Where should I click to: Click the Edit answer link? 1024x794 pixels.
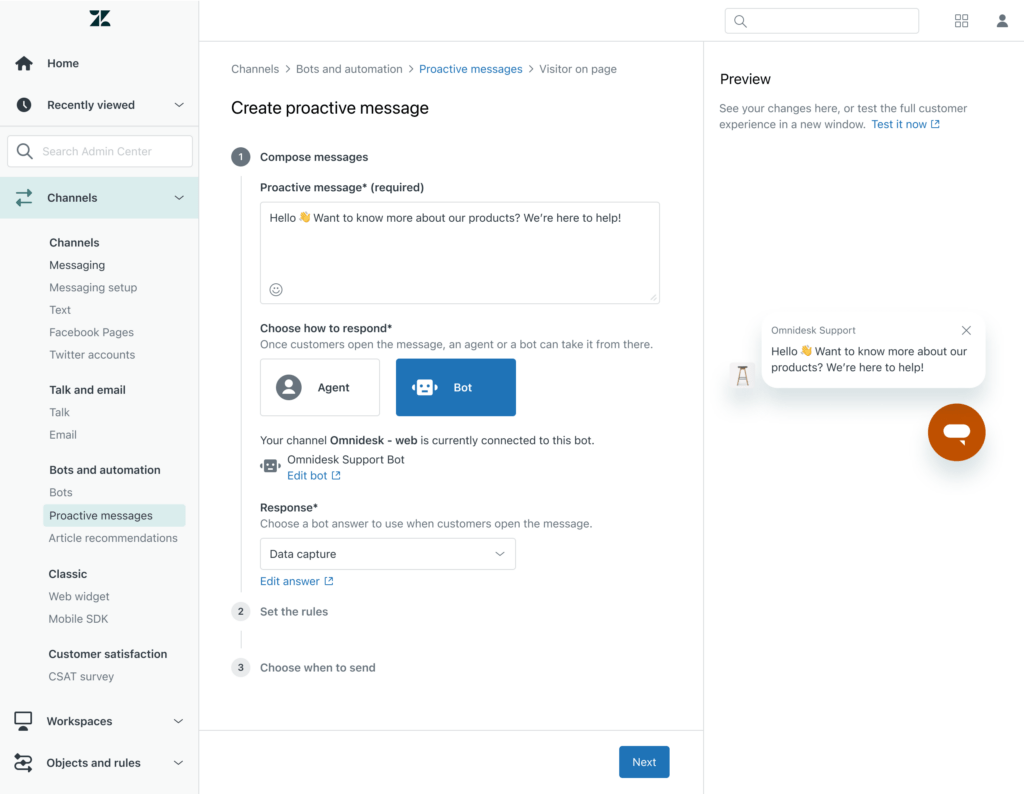tap(290, 581)
